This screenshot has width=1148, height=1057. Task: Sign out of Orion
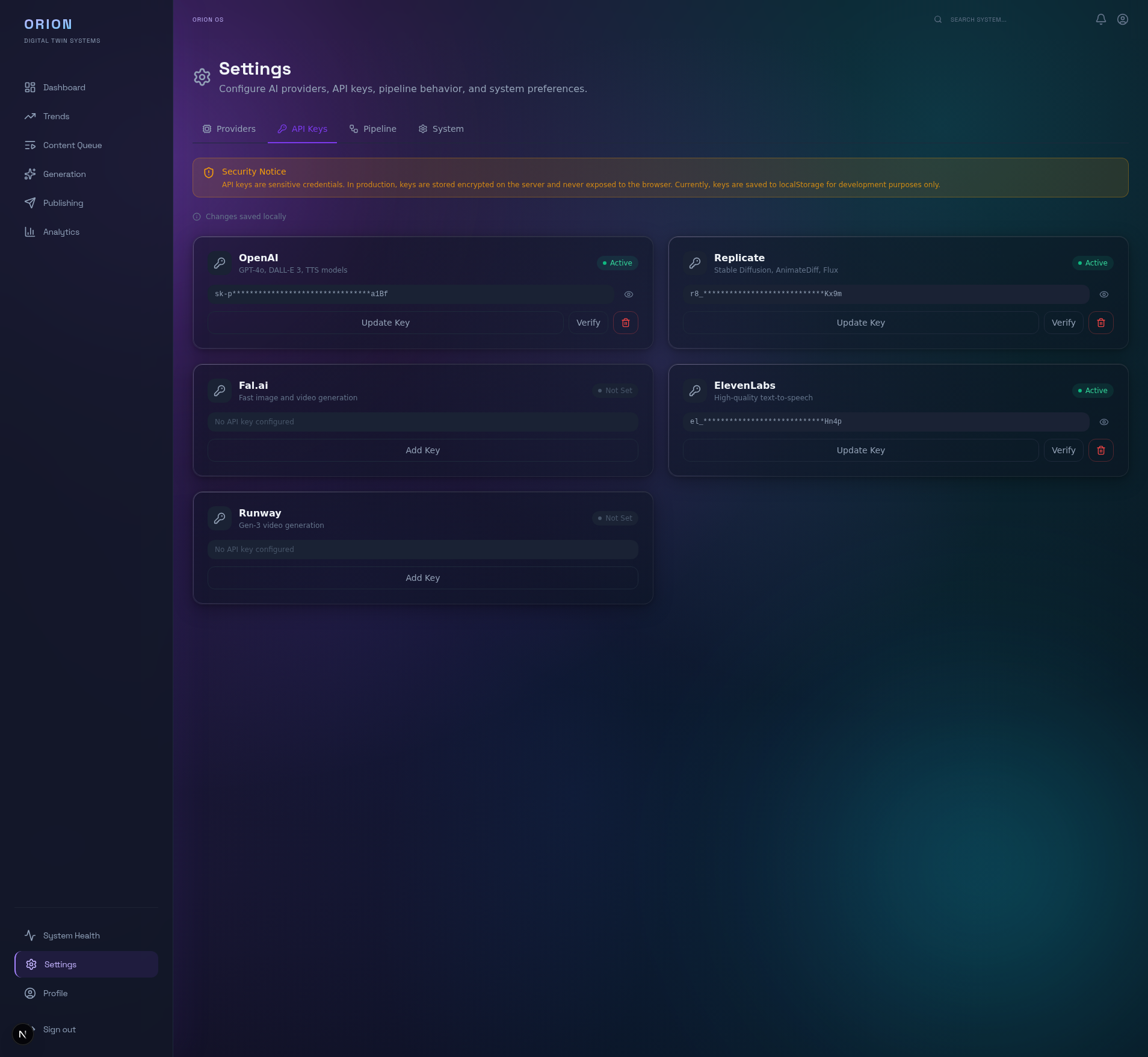click(x=58, y=1029)
